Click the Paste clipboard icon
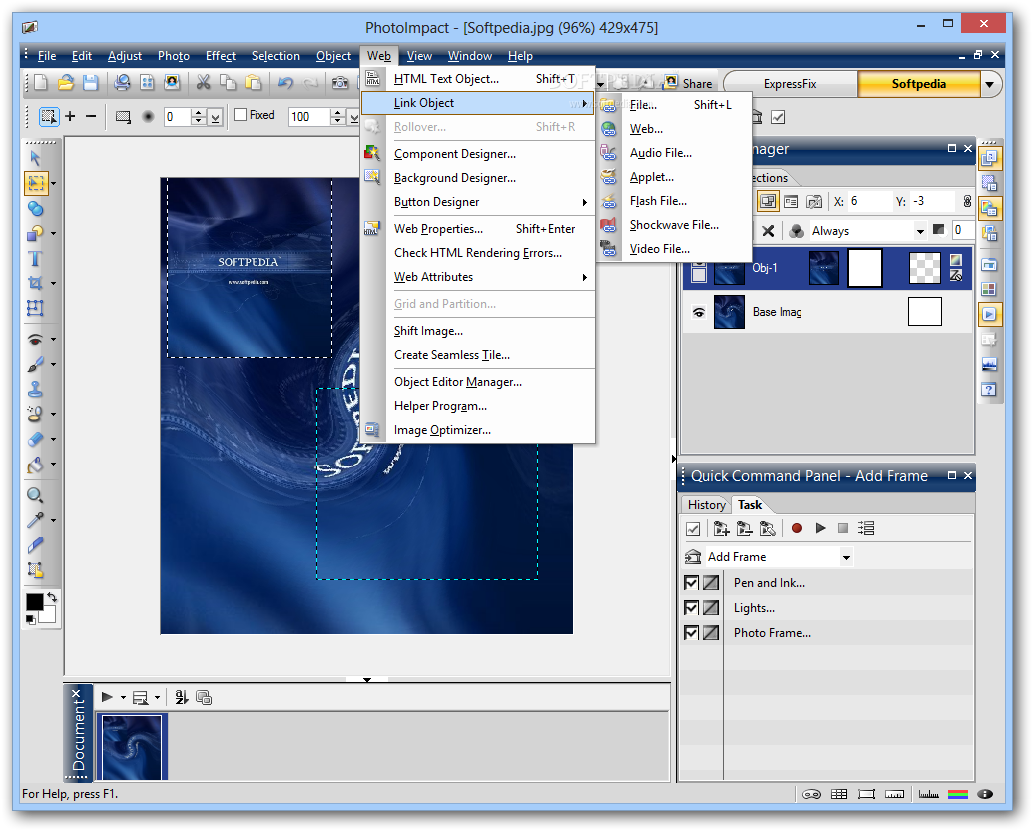This screenshot has width=1033, height=831. (253, 82)
